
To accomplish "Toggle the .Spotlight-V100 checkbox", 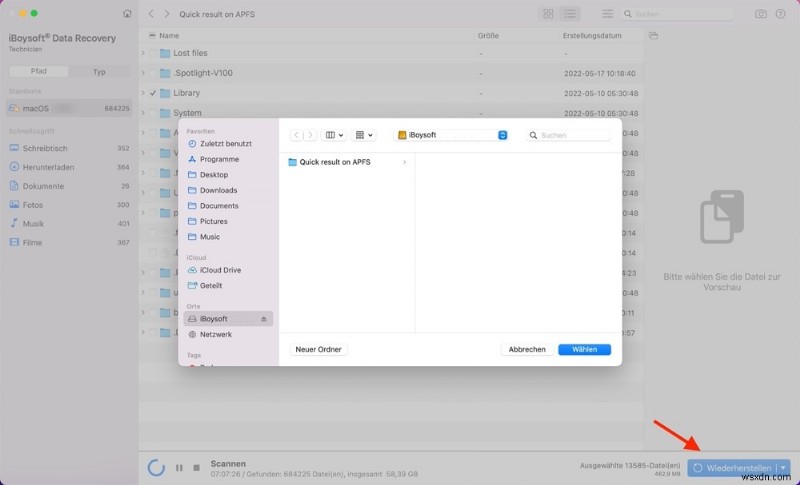I will point(153,73).
